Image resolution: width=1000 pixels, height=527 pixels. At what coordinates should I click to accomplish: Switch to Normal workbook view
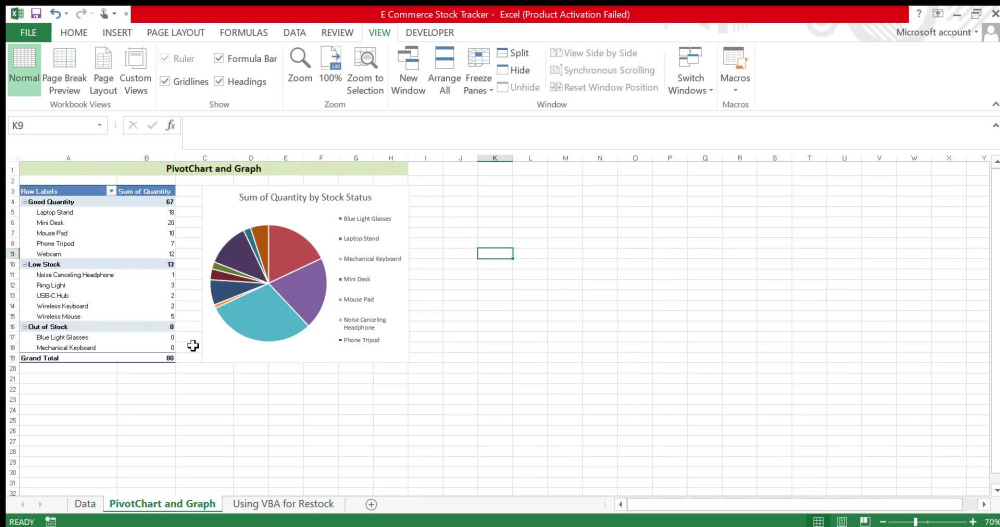point(24,70)
